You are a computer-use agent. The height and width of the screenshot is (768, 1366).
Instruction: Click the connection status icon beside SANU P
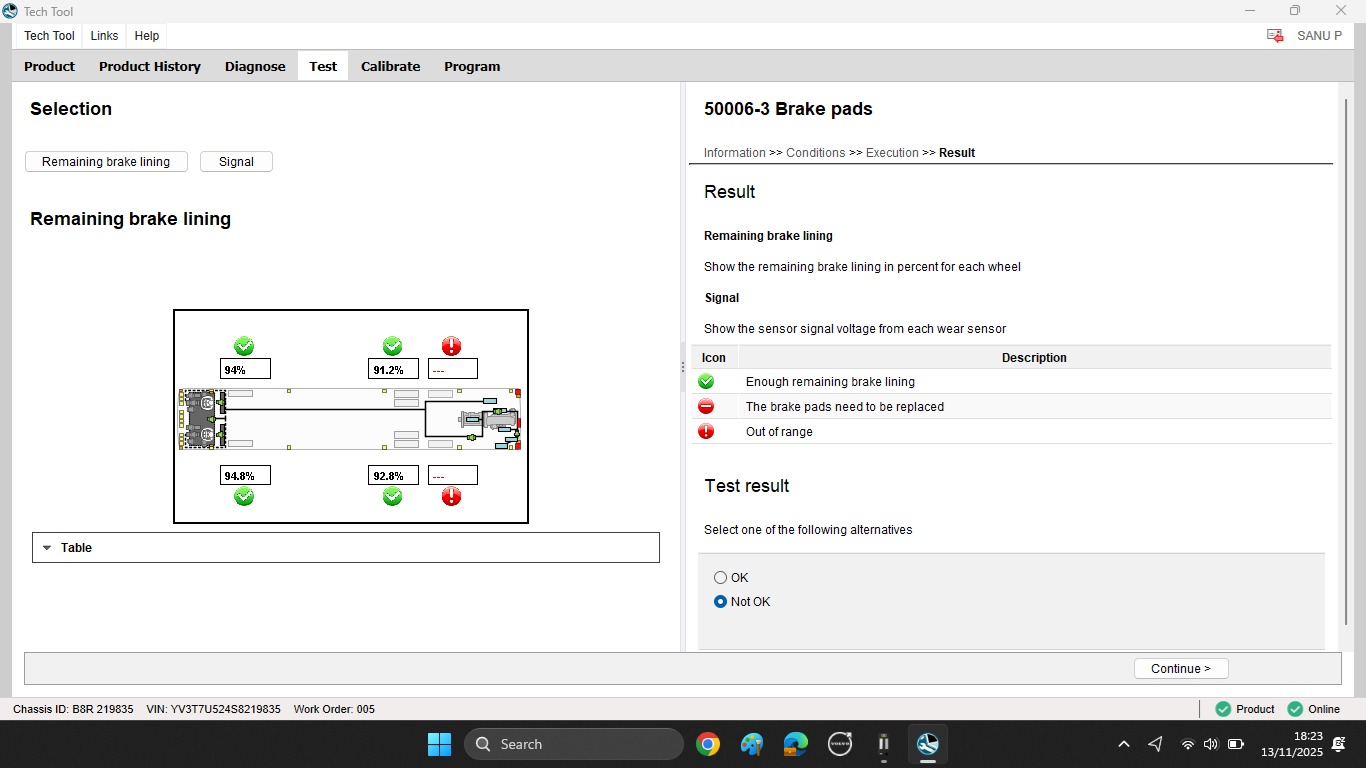point(1275,36)
